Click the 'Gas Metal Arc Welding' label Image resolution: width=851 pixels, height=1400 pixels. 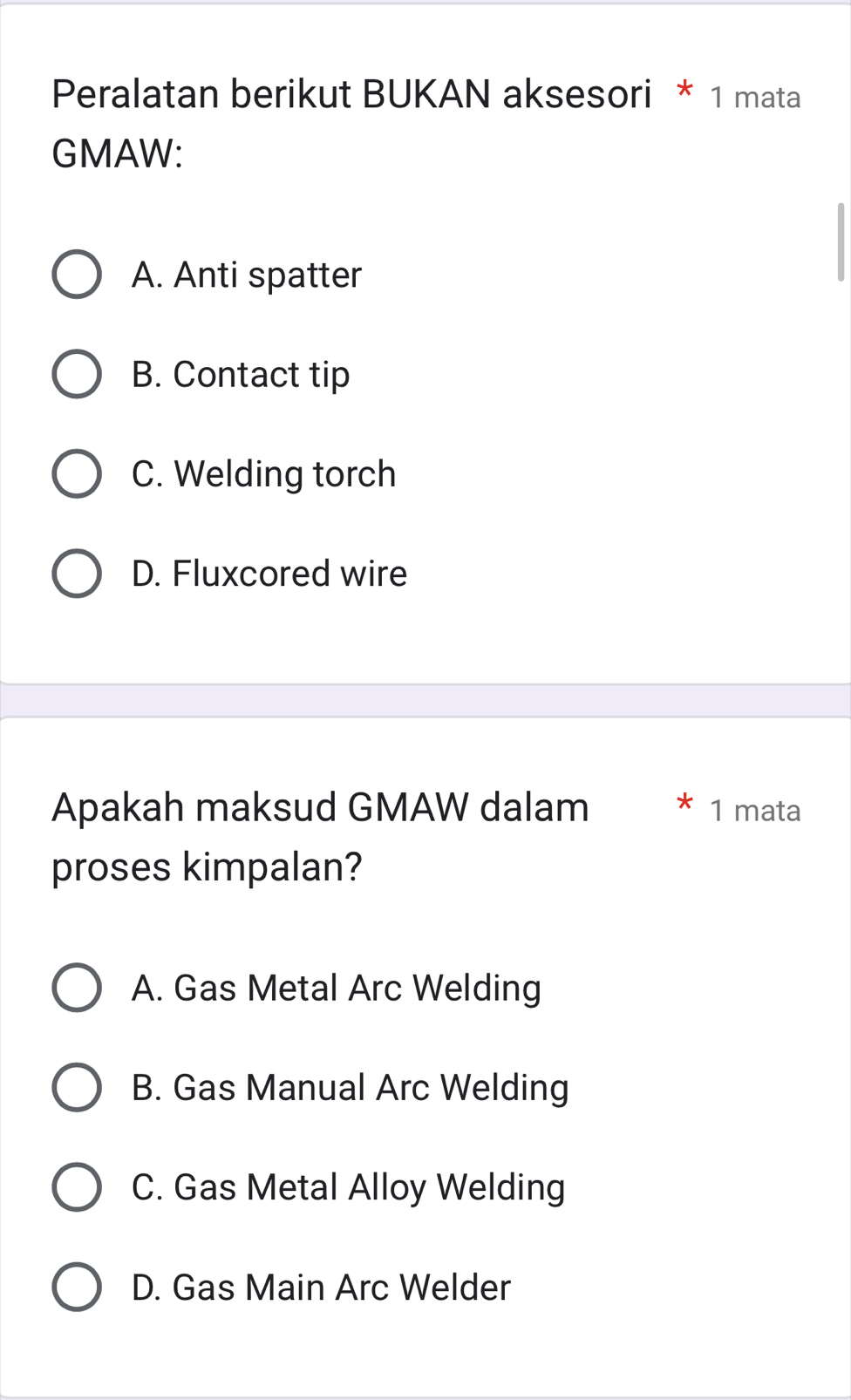tap(337, 989)
